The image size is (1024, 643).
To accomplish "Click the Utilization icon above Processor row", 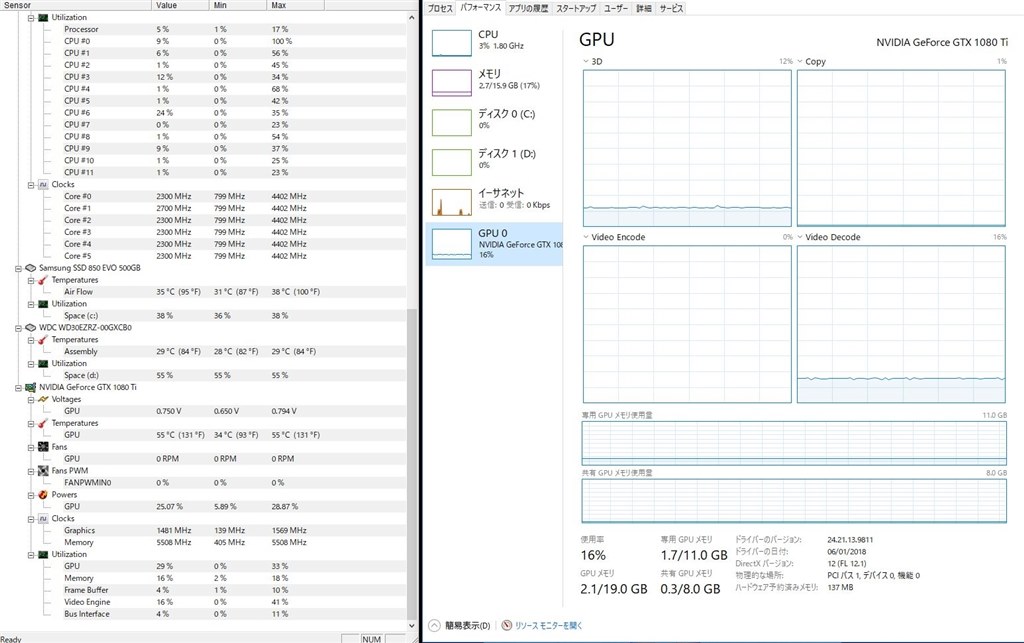I will pos(43,18).
